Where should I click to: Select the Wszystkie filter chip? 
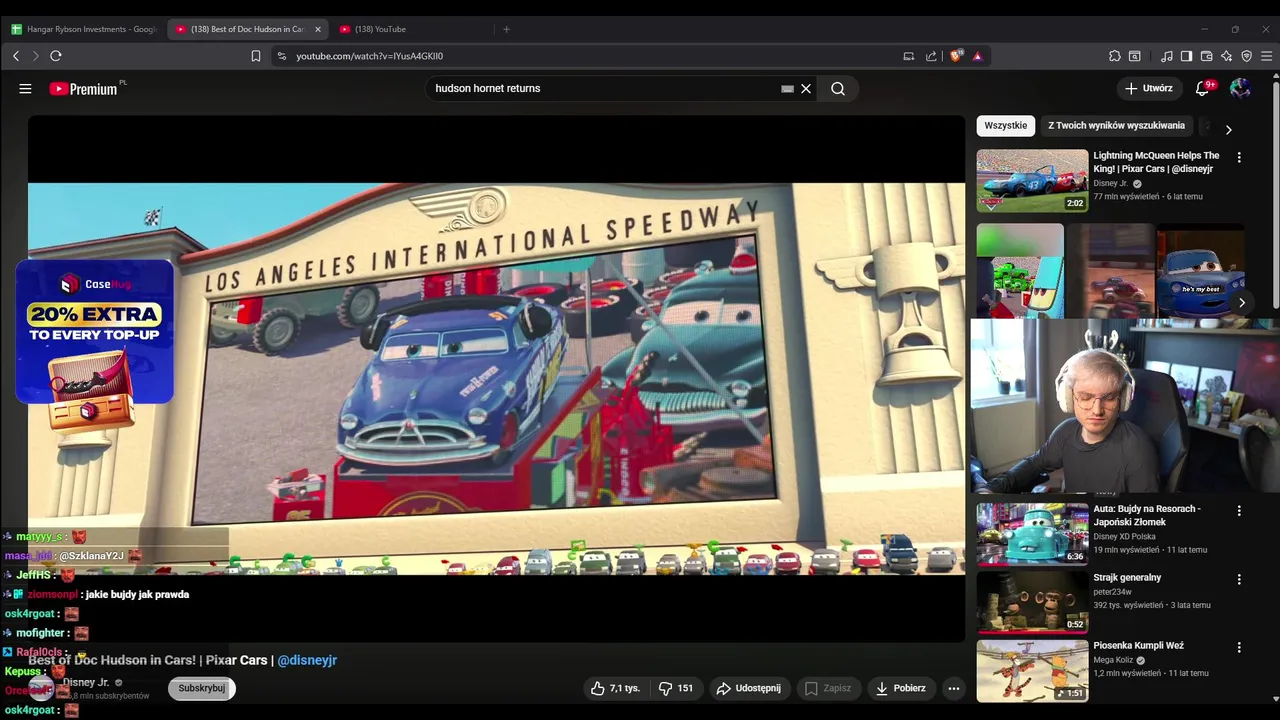click(x=1005, y=126)
